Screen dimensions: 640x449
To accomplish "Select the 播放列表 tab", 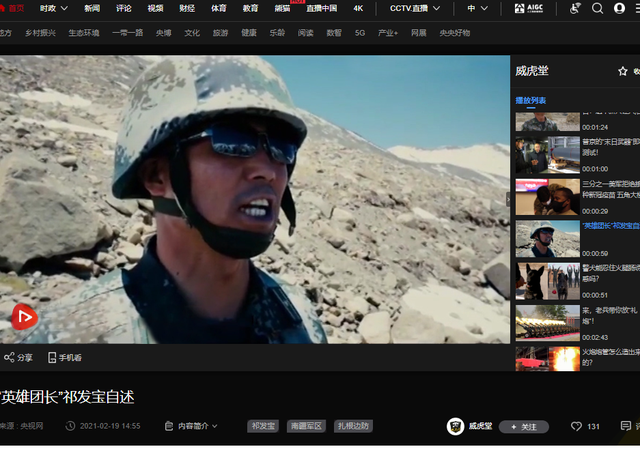I will (531, 100).
